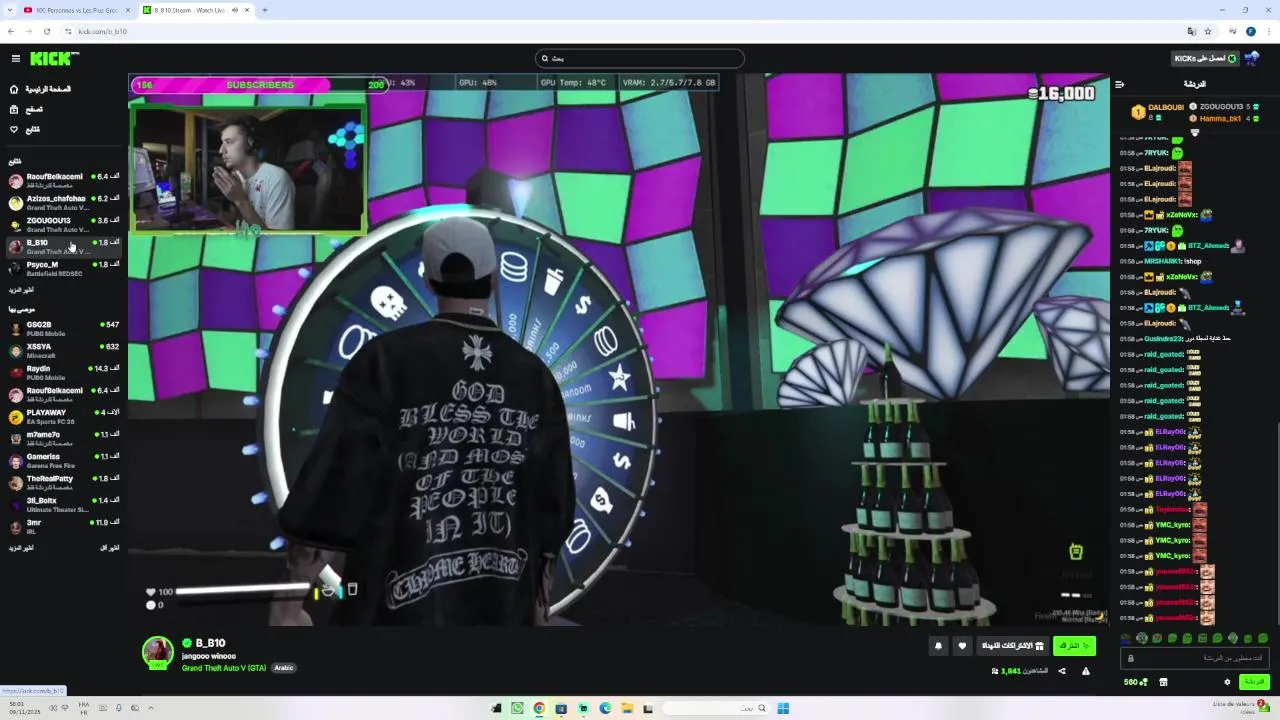
Task: Click the B_B10 streamer avatar below video
Action: (157, 652)
